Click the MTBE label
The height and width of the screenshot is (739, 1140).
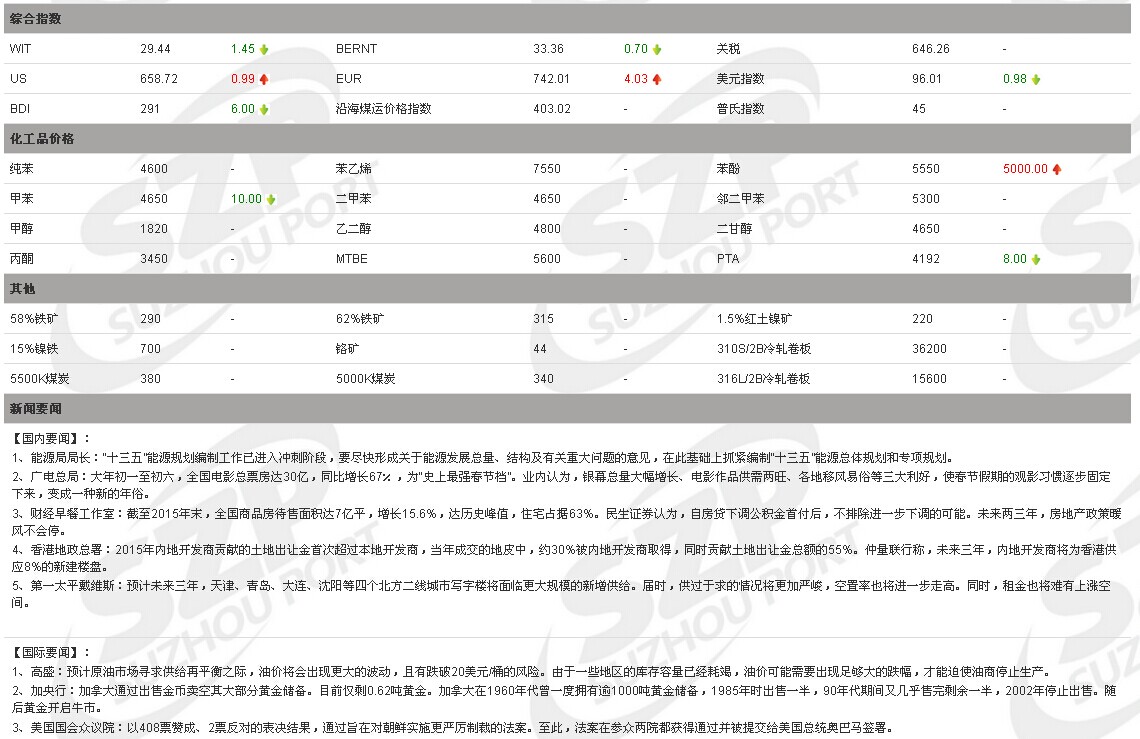351,258
